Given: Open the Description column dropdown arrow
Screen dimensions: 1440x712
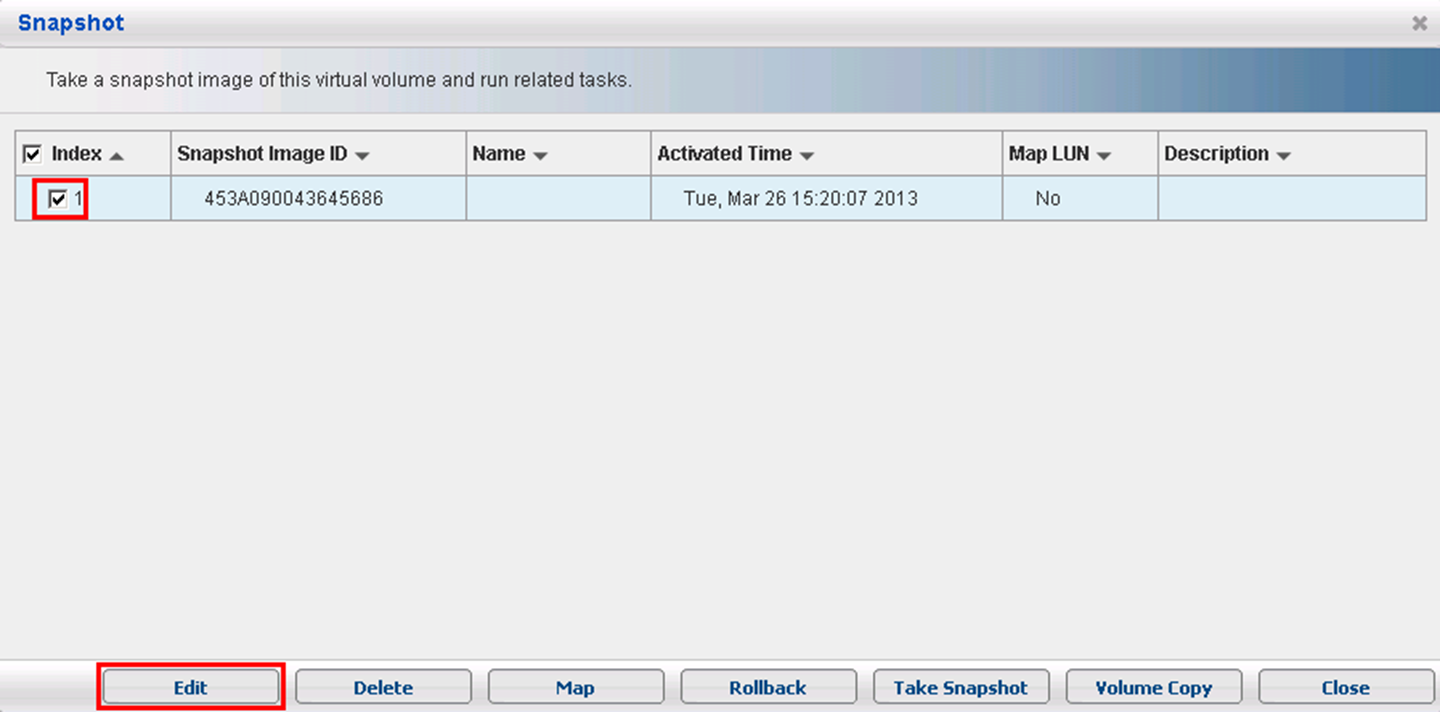Looking at the screenshot, I should click(x=1283, y=156).
